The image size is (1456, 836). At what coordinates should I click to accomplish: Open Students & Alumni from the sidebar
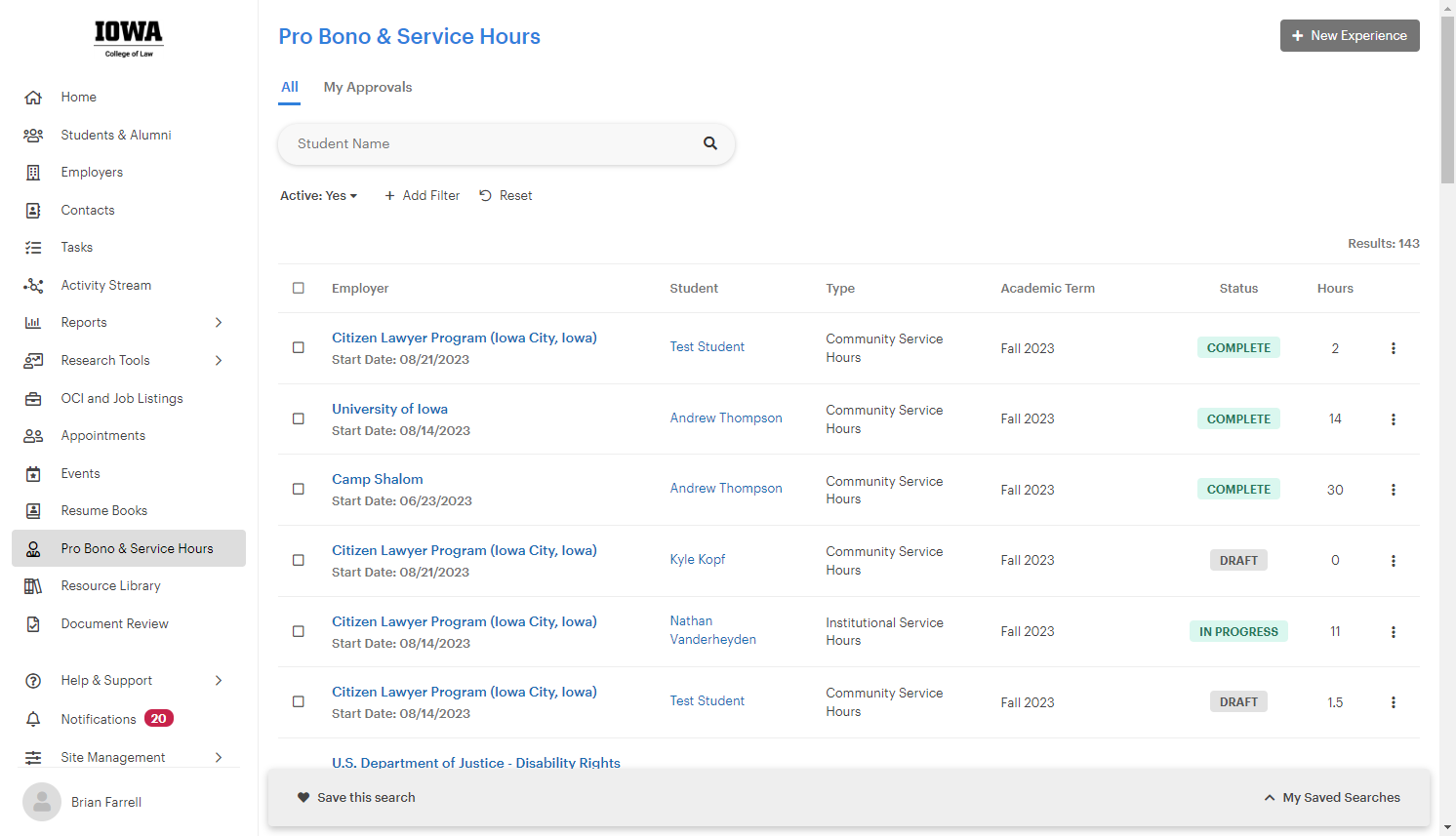(x=116, y=136)
